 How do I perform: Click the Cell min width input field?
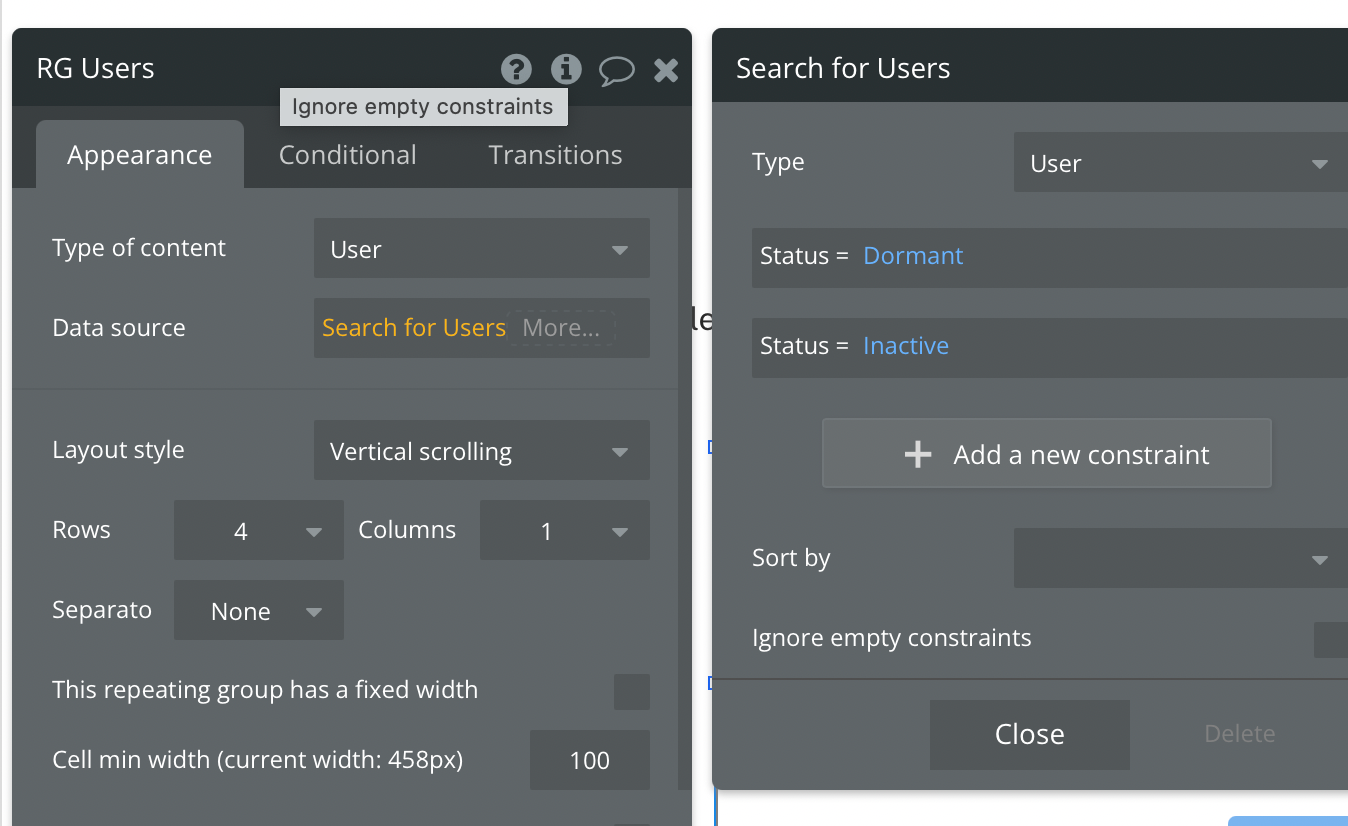coord(590,761)
